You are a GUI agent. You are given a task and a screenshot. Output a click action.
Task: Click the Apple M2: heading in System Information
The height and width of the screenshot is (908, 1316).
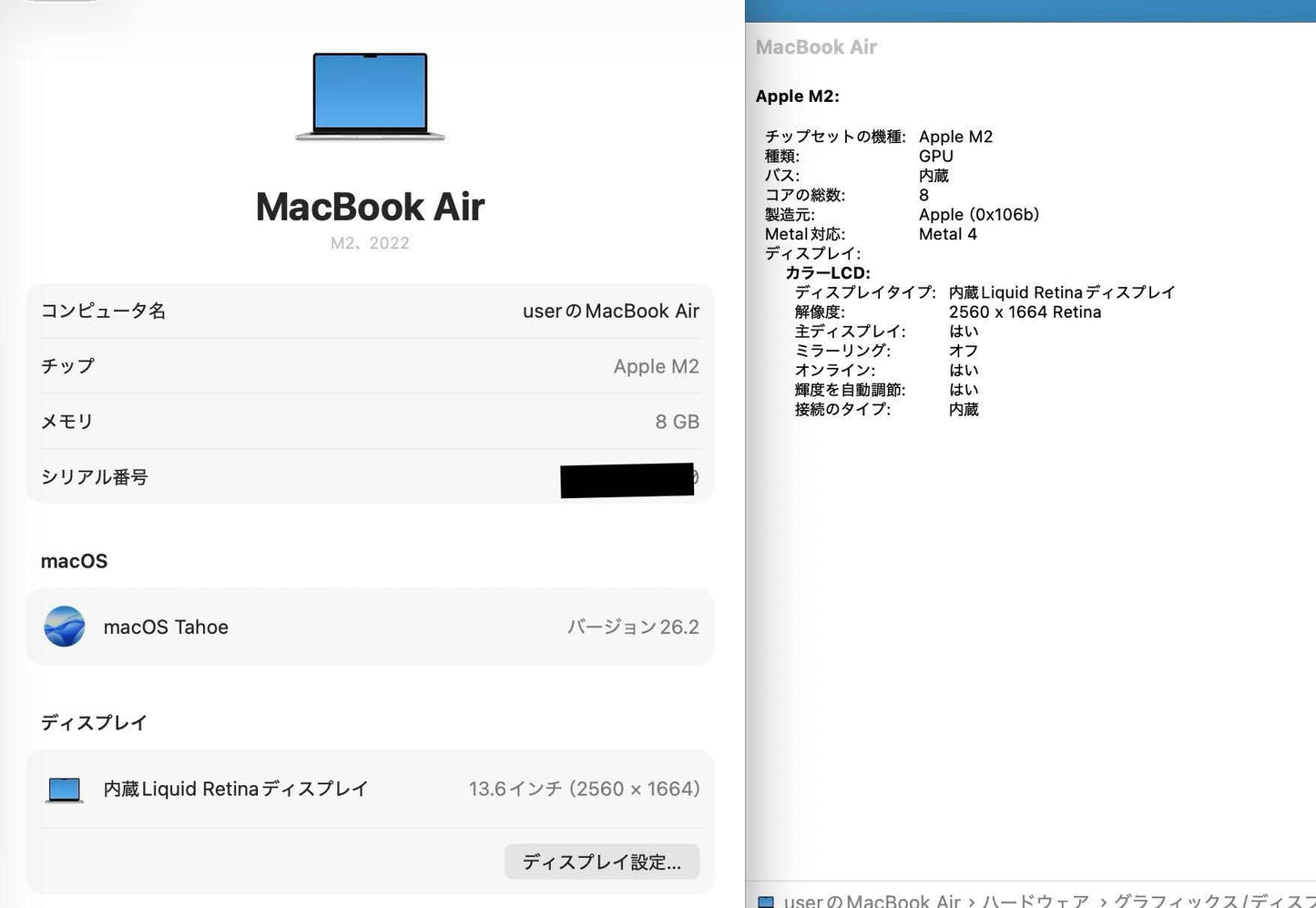(798, 97)
